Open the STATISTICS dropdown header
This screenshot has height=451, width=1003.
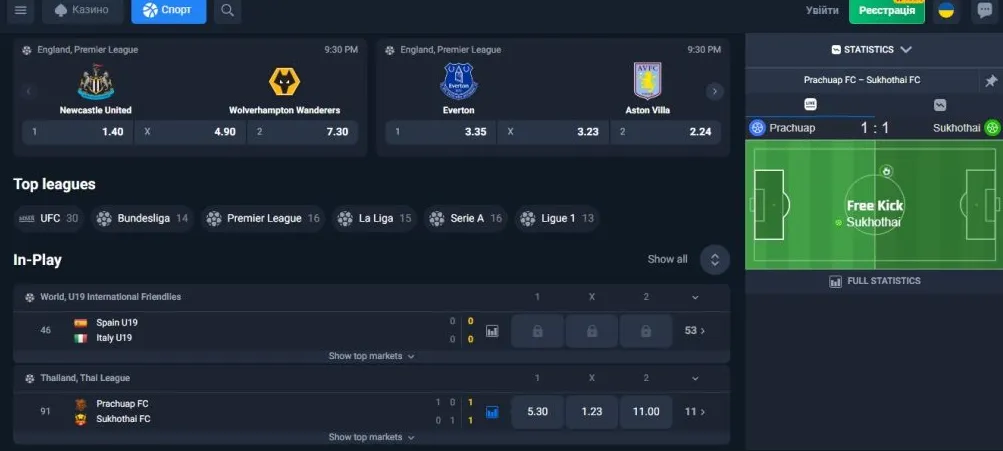coord(872,50)
